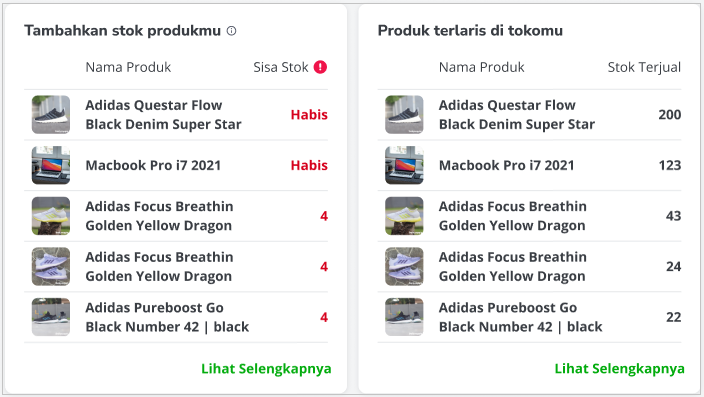Open Adidas Questar Flow thumbnail in stock list
704x397 pixels.
point(51,115)
